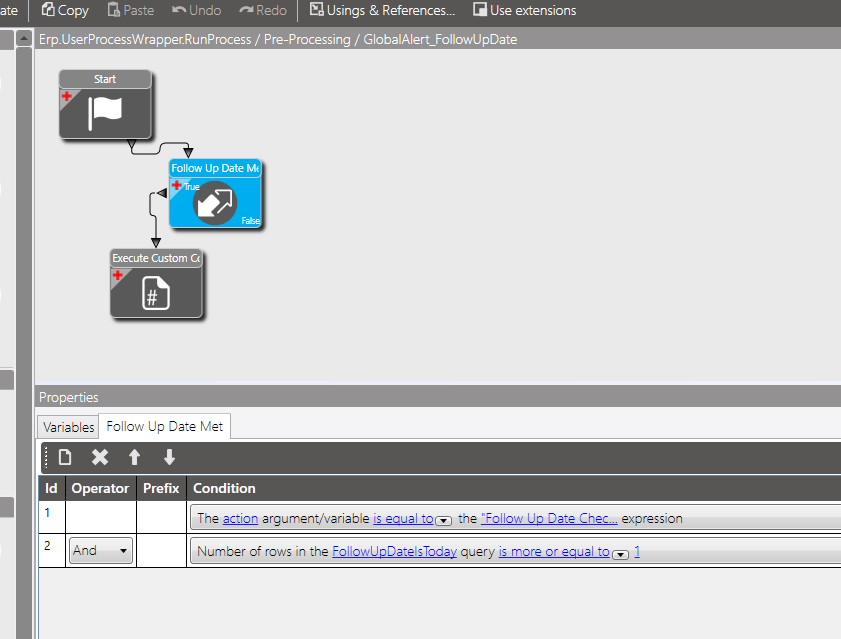Viewport: 841px width, 639px height.
Task: Undo the last workflow change
Action: pyautogui.click(x=196, y=10)
